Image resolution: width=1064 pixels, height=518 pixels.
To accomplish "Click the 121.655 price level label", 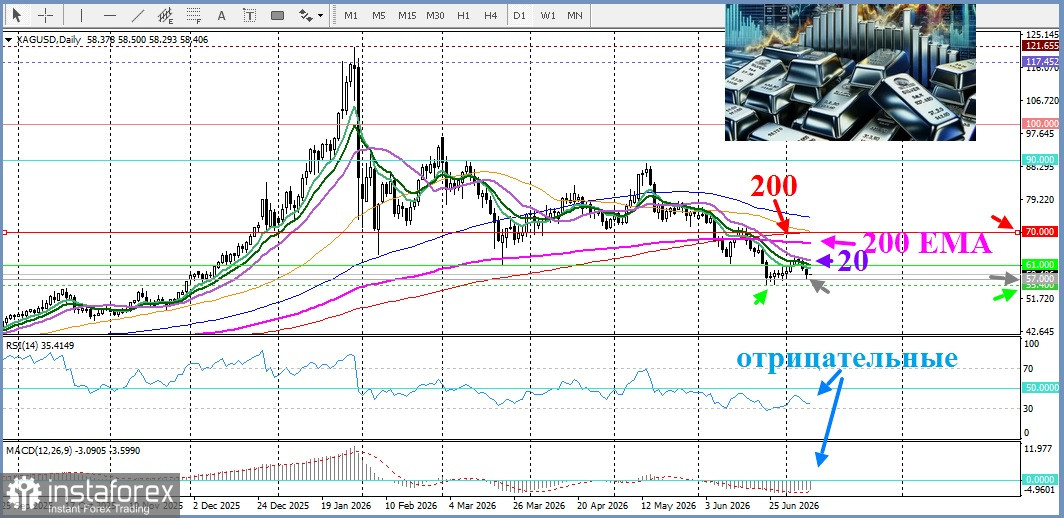I will 1040,46.
